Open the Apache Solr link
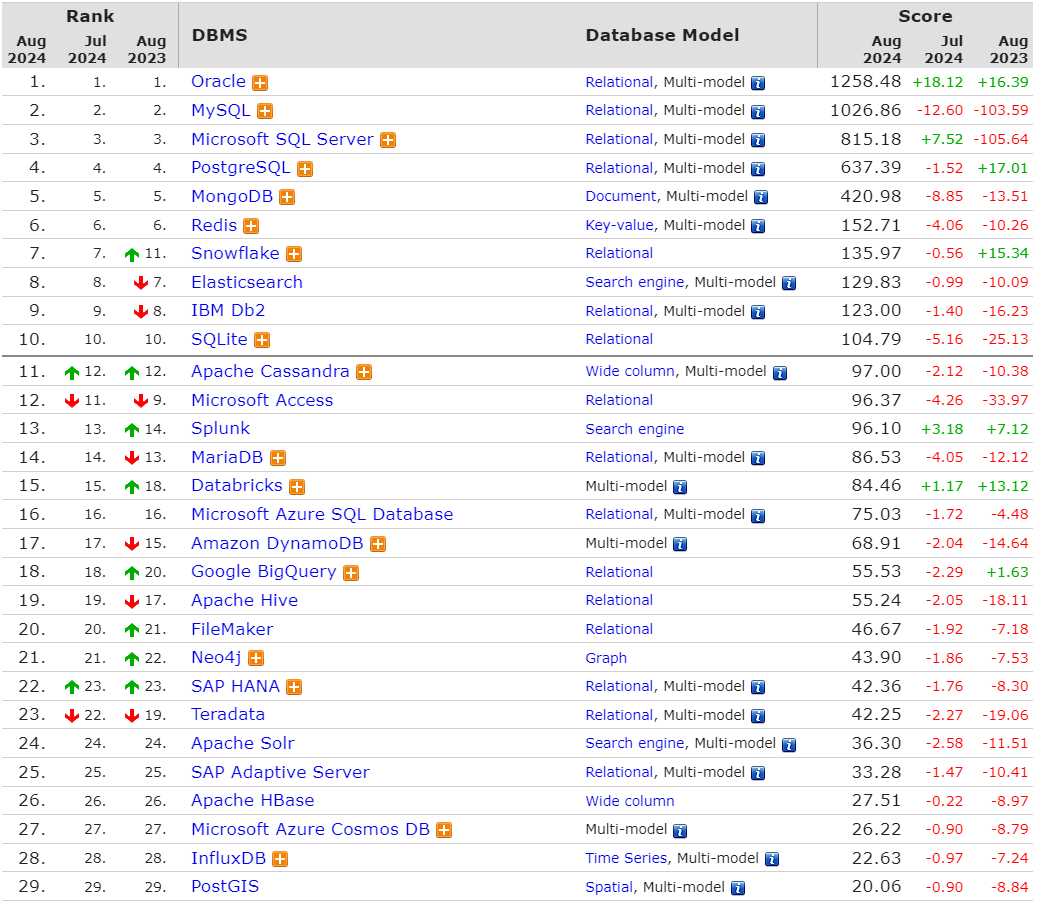The height and width of the screenshot is (901, 1037). (x=243, y=744)
